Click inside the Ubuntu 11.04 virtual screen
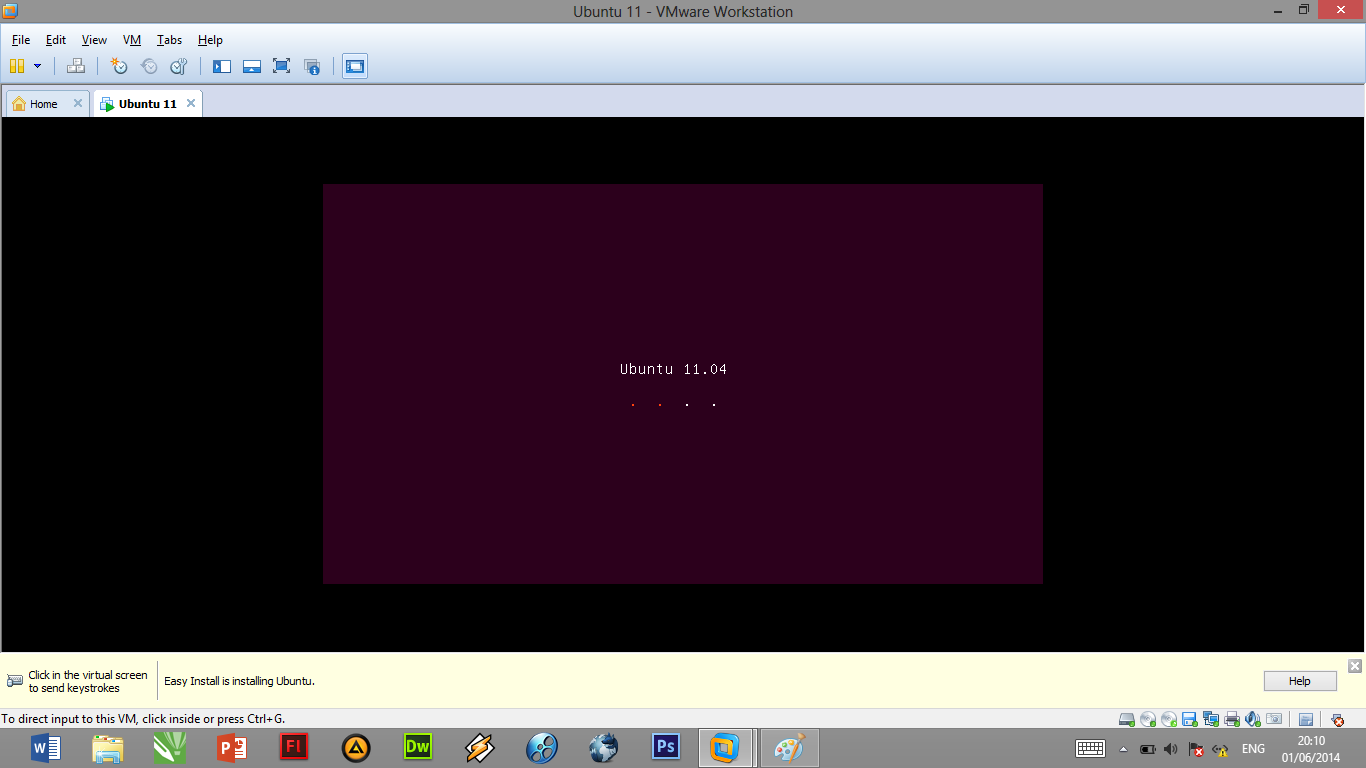The width and height of the screenshot is (1366, 768). click(683, 383)
